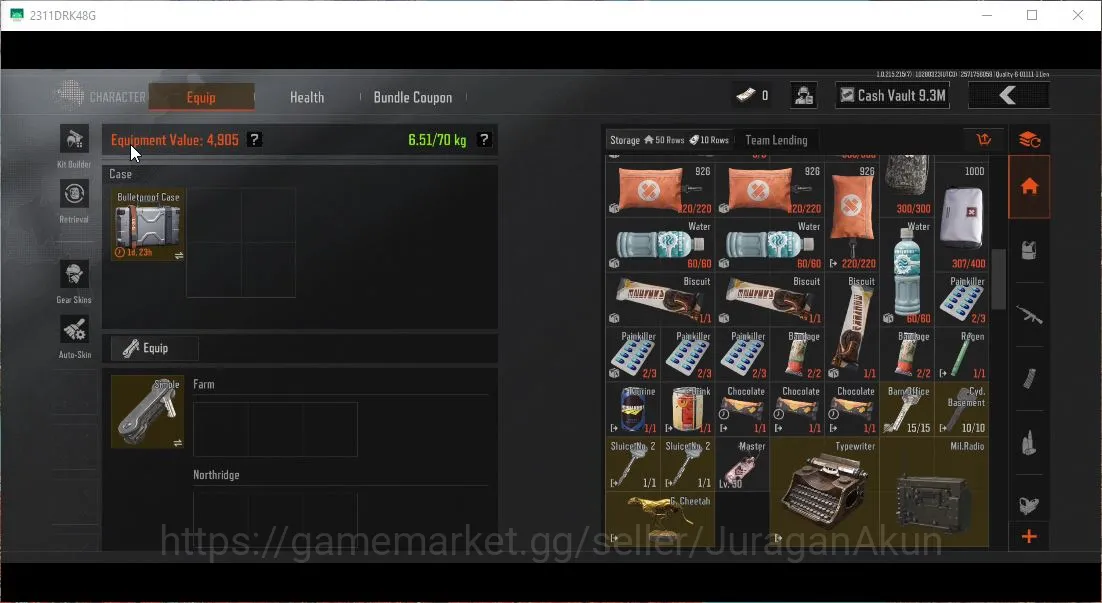
Task: Click the 2311DRK48G window app icon
Action: (x=17, y=15)
